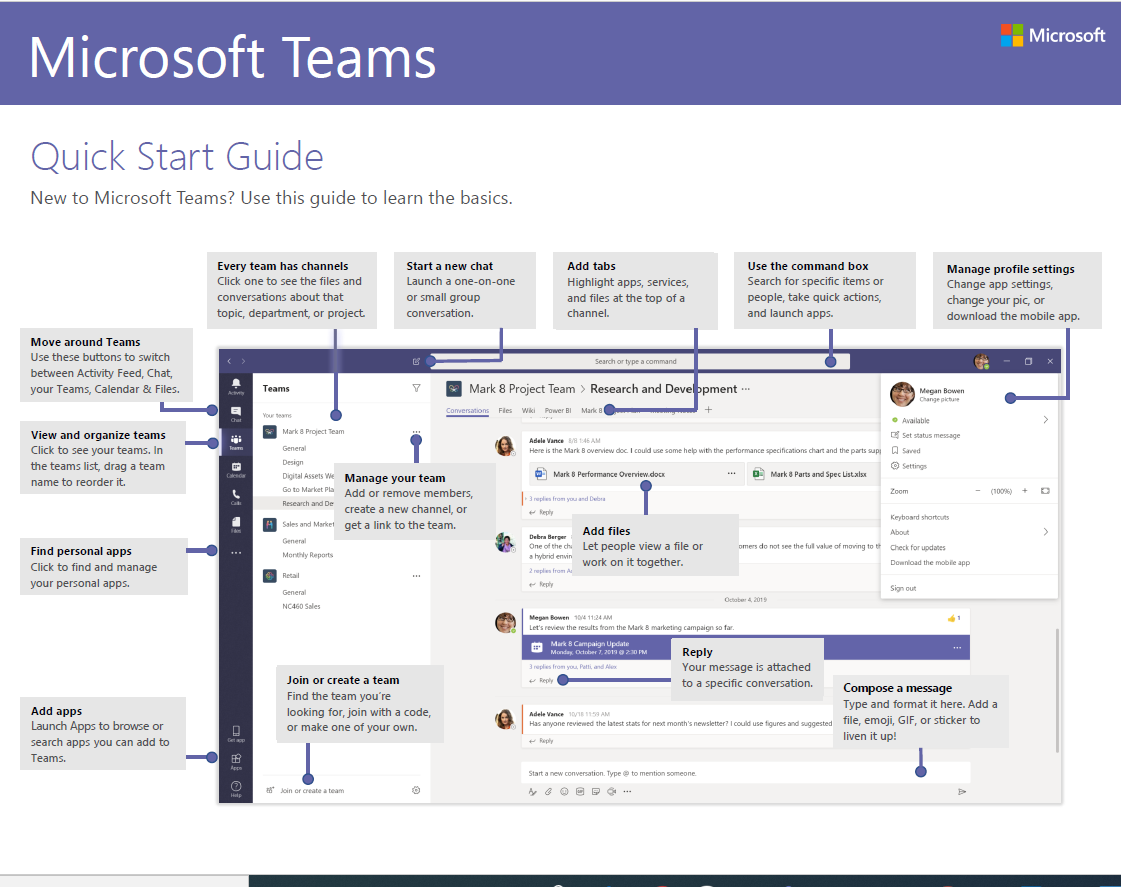Viewport: 1121px width, 887px height.
Task: Open ellipsis on Mark 8 Campaign Update card
Action: coord(957,648)
